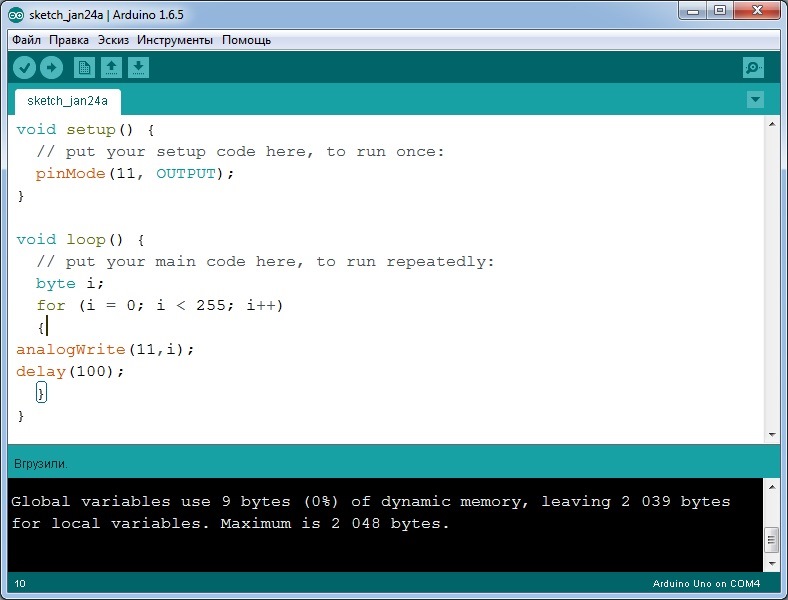Click 'Arduino Uno on COM4' in status bar
Image resolution: width=788 pixels, height=600 pixels.
point(706,583)
